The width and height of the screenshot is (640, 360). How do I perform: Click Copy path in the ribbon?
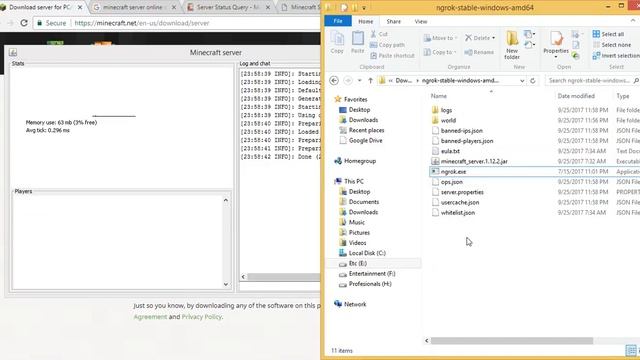pyautogui.click(x=387, y=45)
